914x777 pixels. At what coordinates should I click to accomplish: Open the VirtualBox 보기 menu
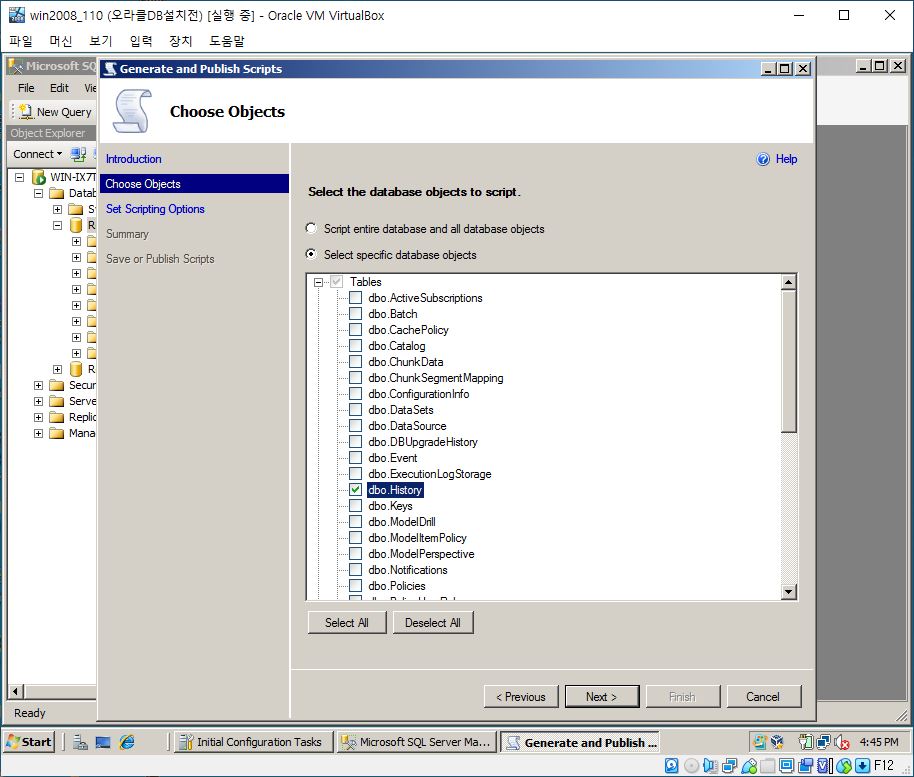(100, 41)
